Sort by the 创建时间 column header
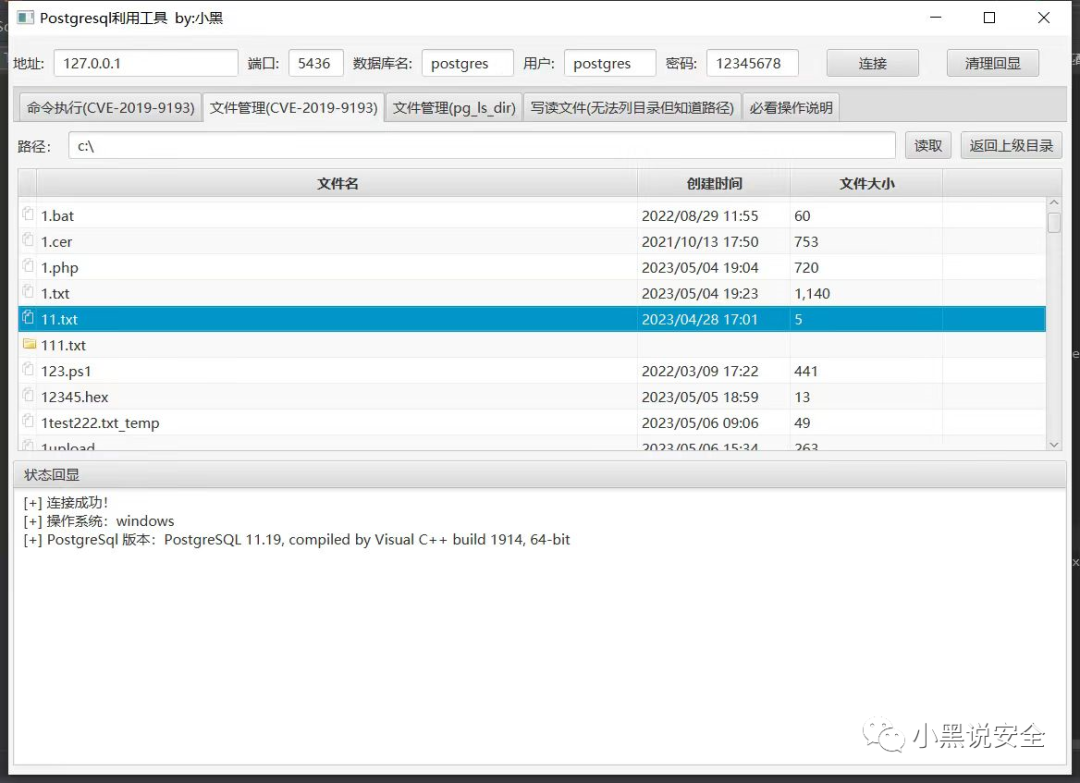 tap(714, 183)
